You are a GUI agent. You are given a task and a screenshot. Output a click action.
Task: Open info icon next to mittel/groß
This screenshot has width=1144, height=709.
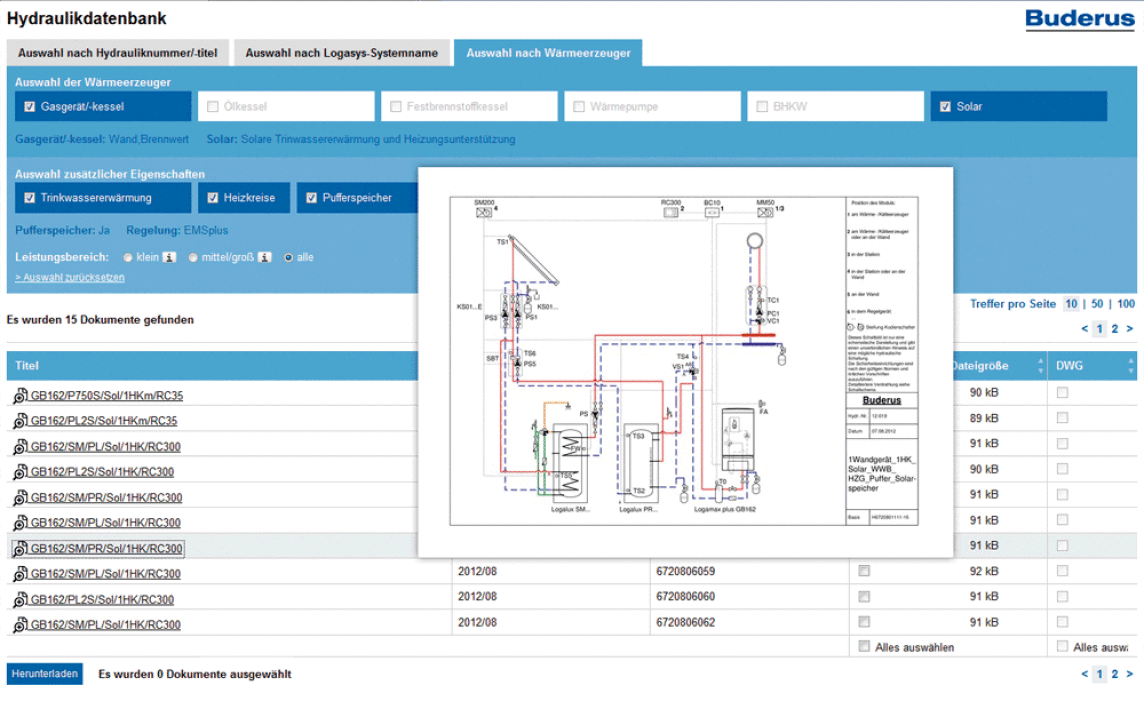point(265,257)
